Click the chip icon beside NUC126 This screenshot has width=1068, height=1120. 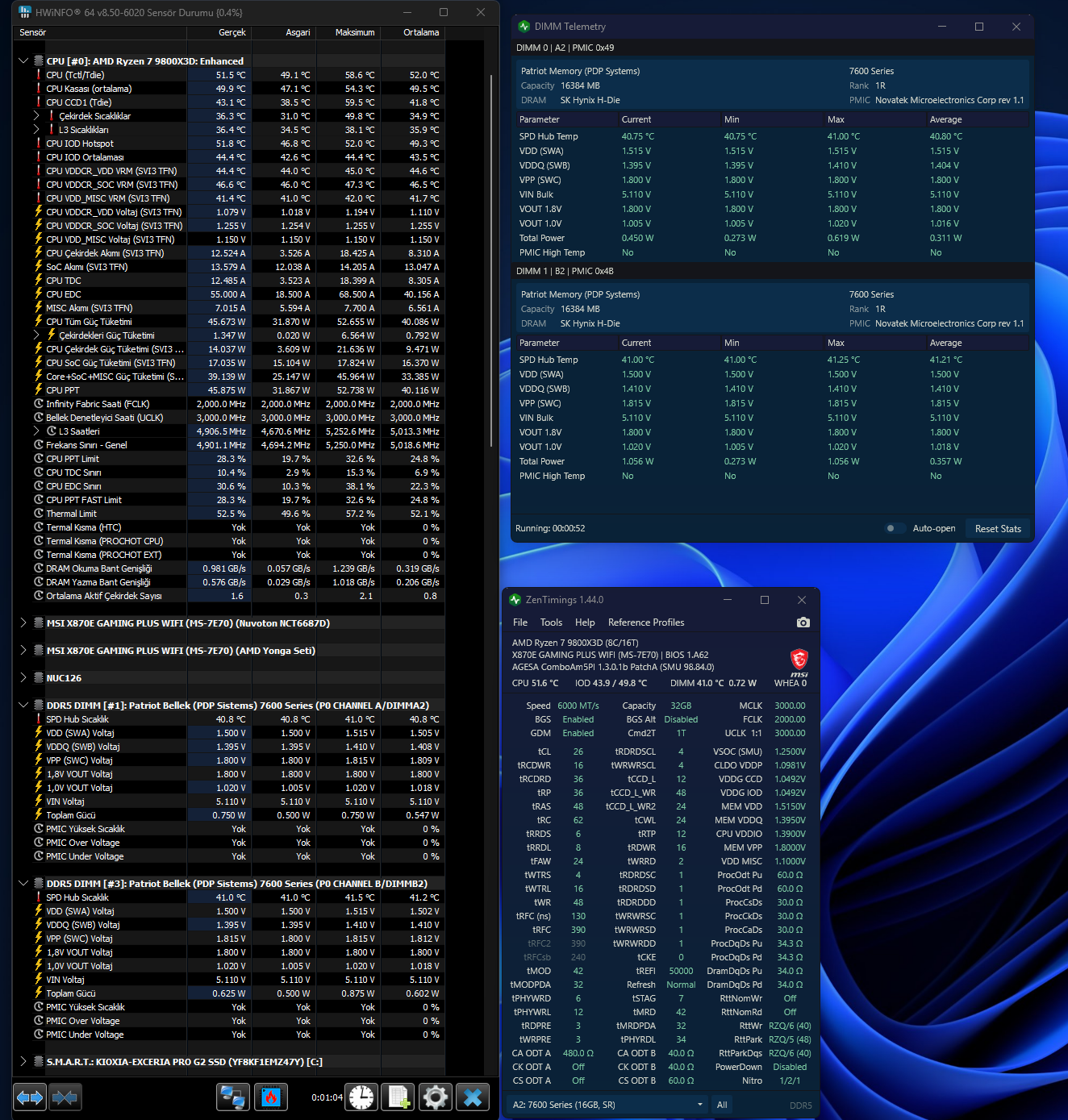point(38,678)
